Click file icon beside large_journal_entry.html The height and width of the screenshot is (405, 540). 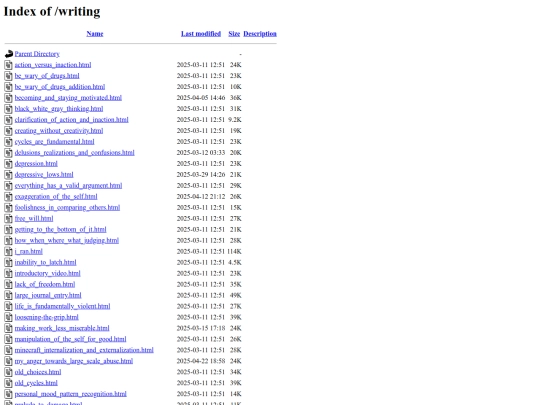click(9, 295)
